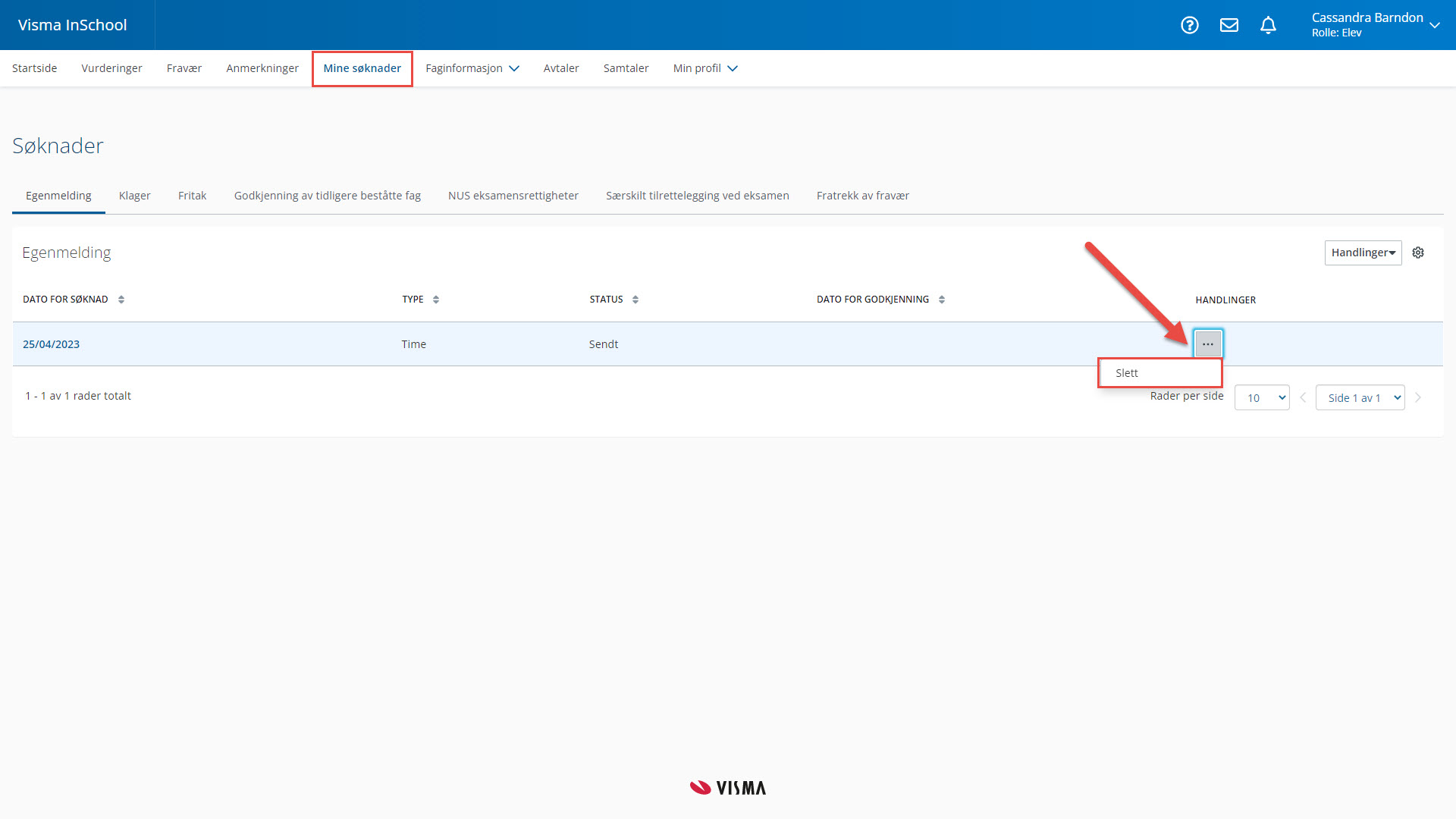
Task: Sort by Type column arrows
Action: [x=436, y=300]
